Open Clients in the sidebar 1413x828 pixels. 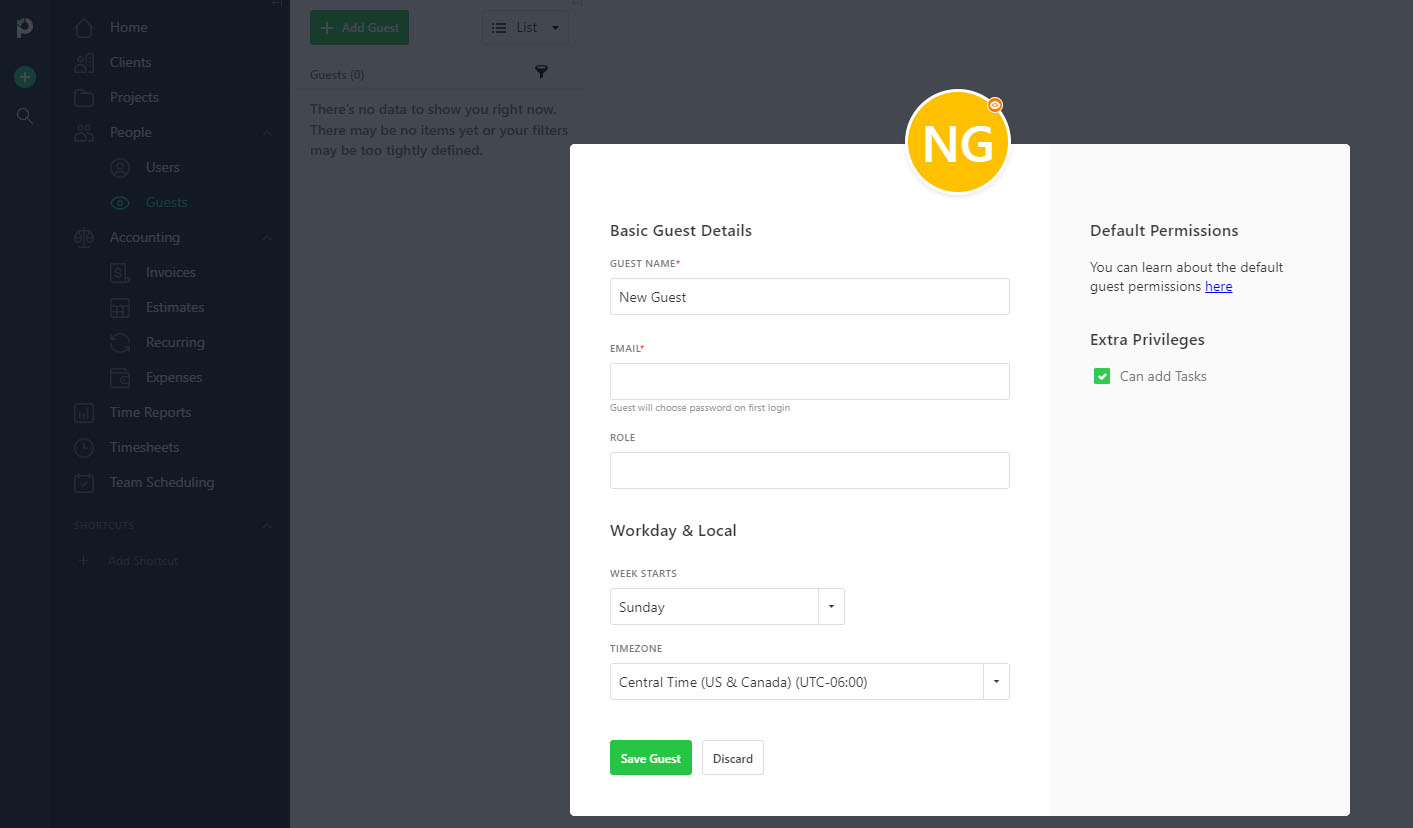click(130, 62)
